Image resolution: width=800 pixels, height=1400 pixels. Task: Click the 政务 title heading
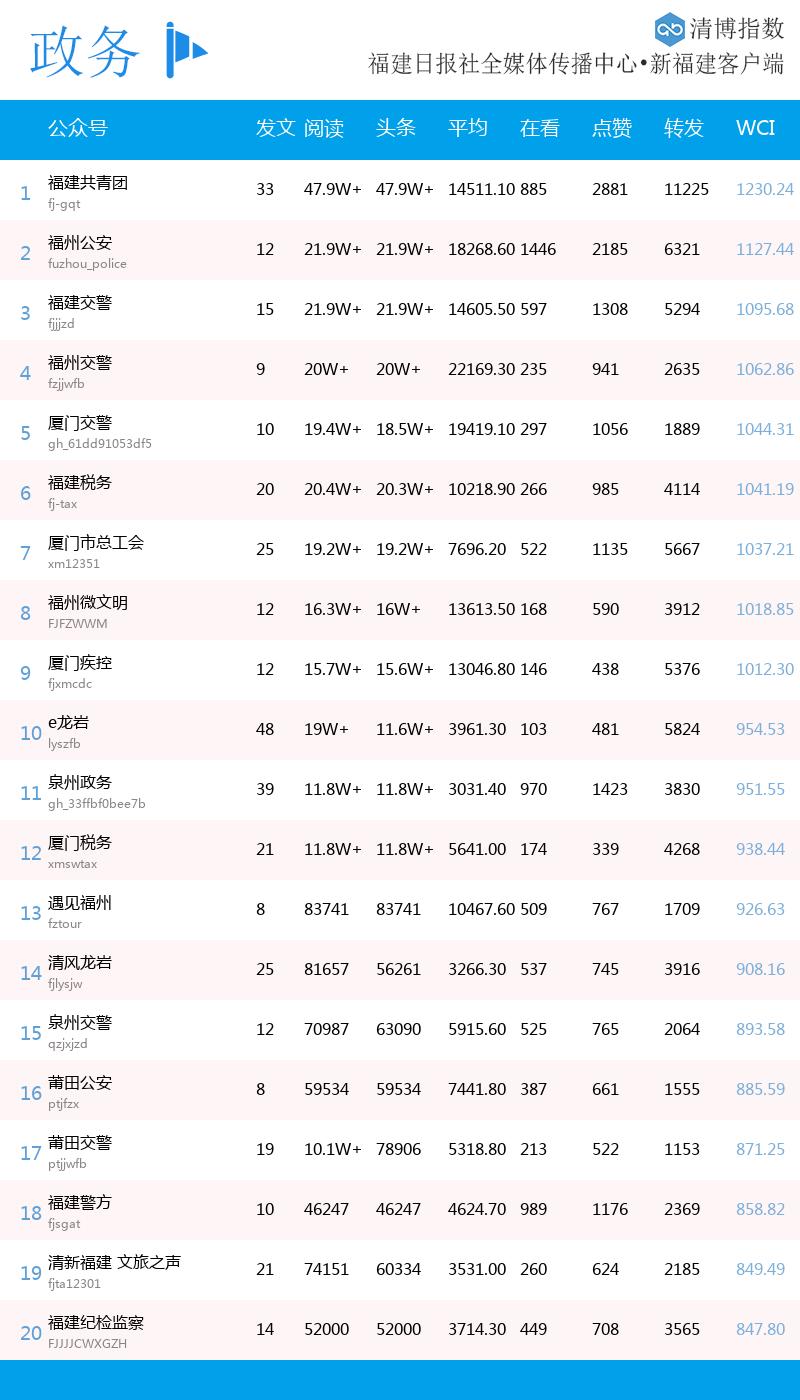click(84, 52)
